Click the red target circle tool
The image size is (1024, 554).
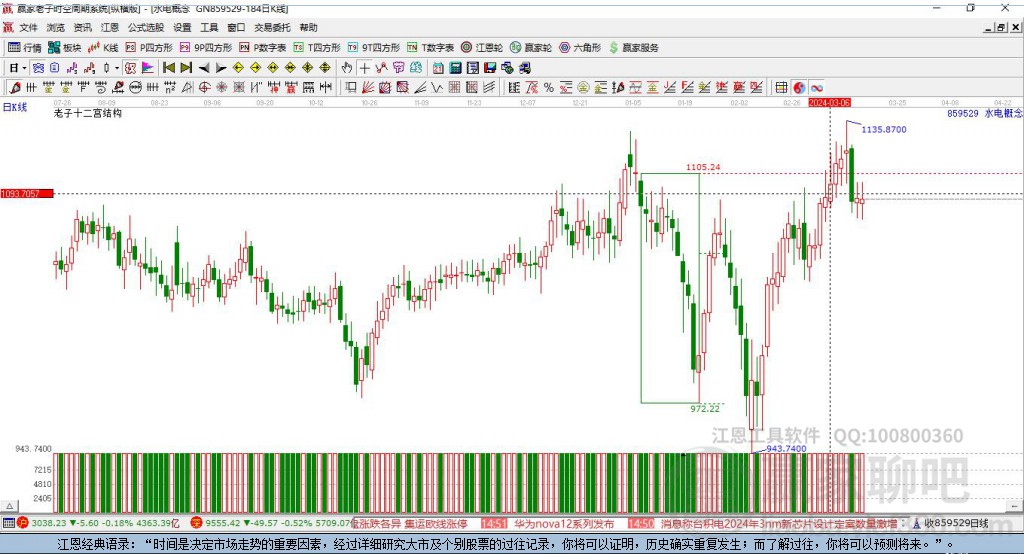coord(204,88)
